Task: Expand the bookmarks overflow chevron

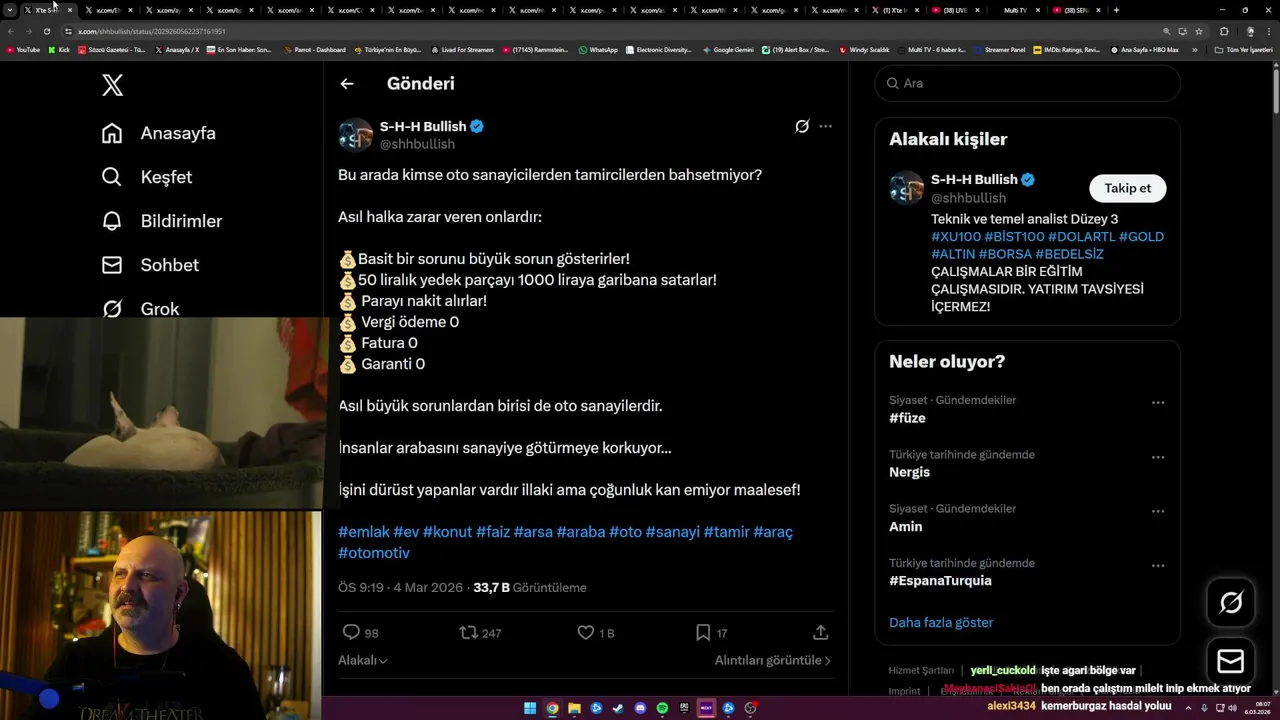Action: point(1194,49)
